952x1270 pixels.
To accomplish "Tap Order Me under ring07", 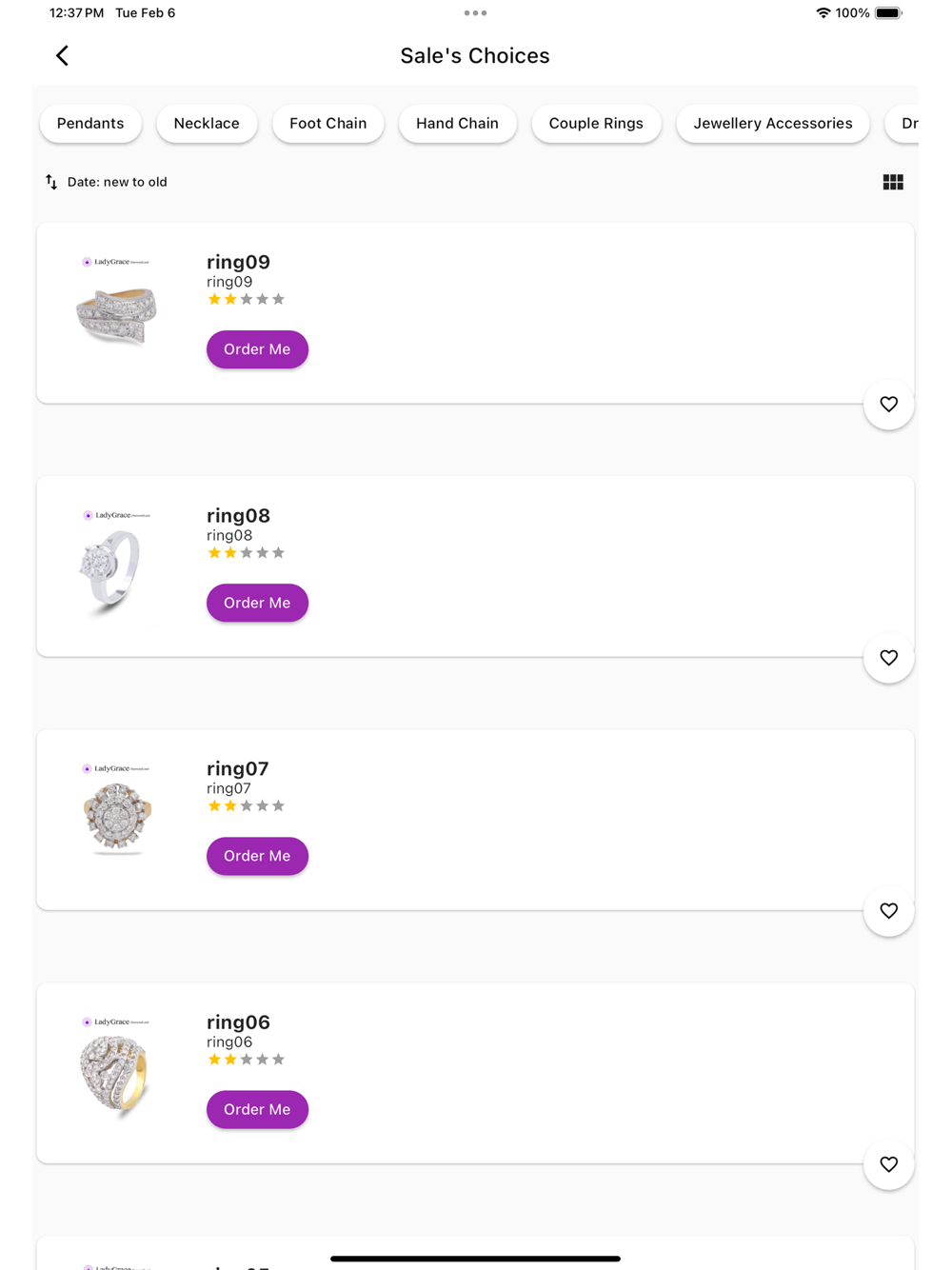I will pyautogui.click(x=257, y=856).
